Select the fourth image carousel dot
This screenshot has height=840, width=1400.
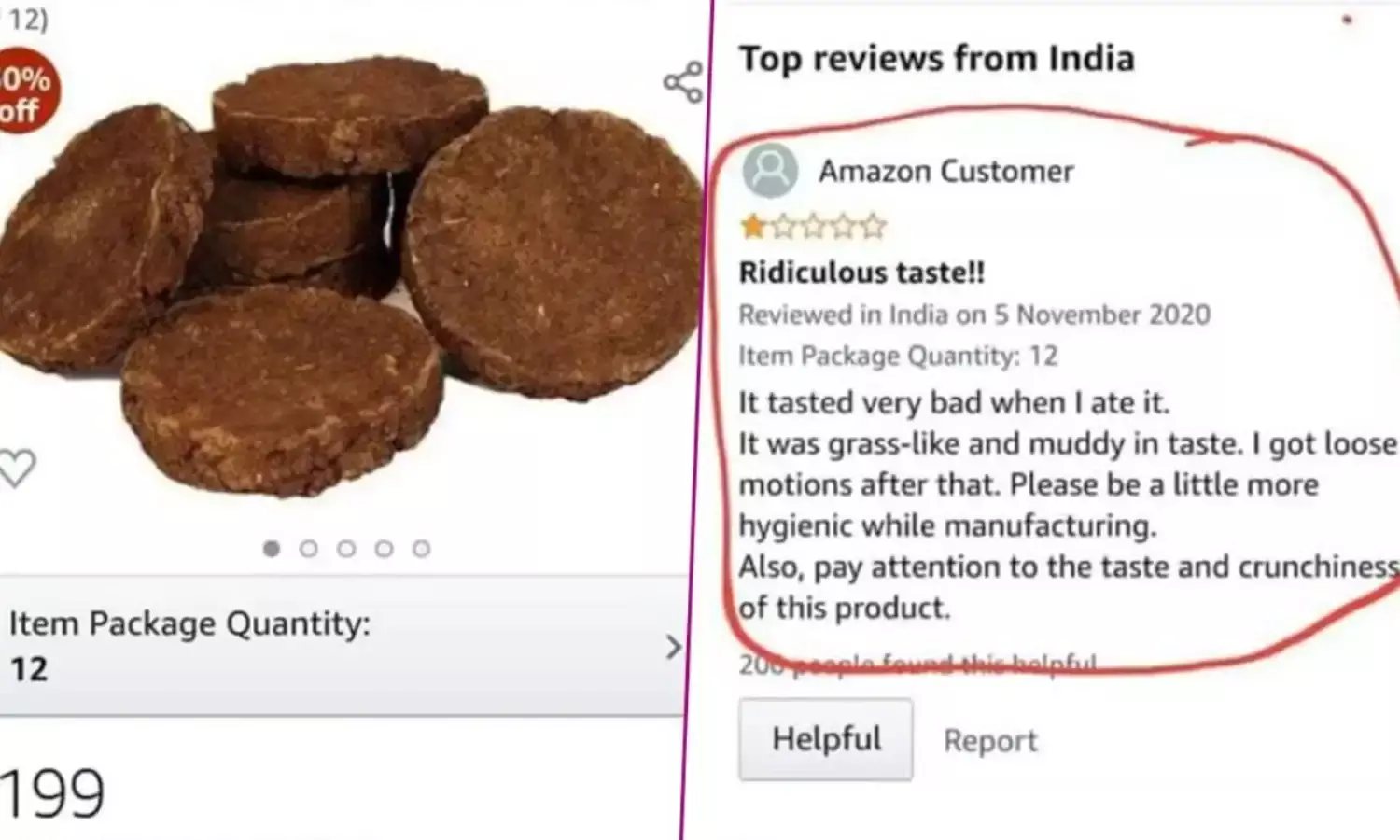pos(384,549)
